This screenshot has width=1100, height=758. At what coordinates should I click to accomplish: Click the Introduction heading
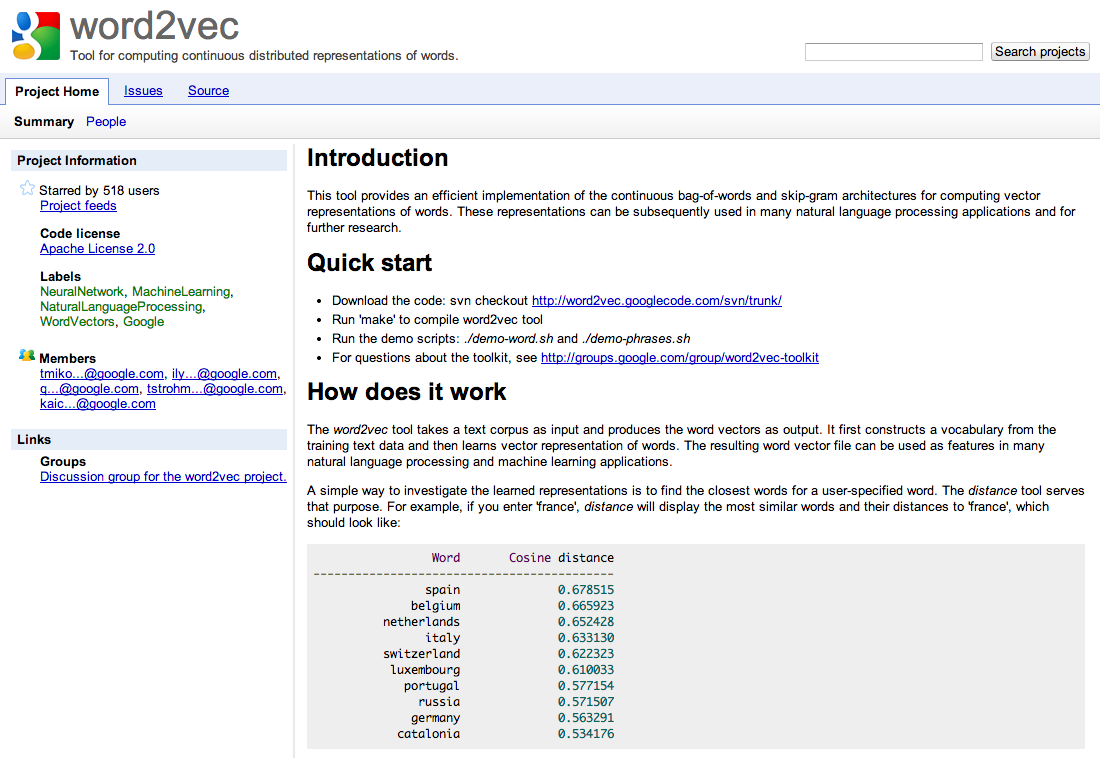point(377,158)
